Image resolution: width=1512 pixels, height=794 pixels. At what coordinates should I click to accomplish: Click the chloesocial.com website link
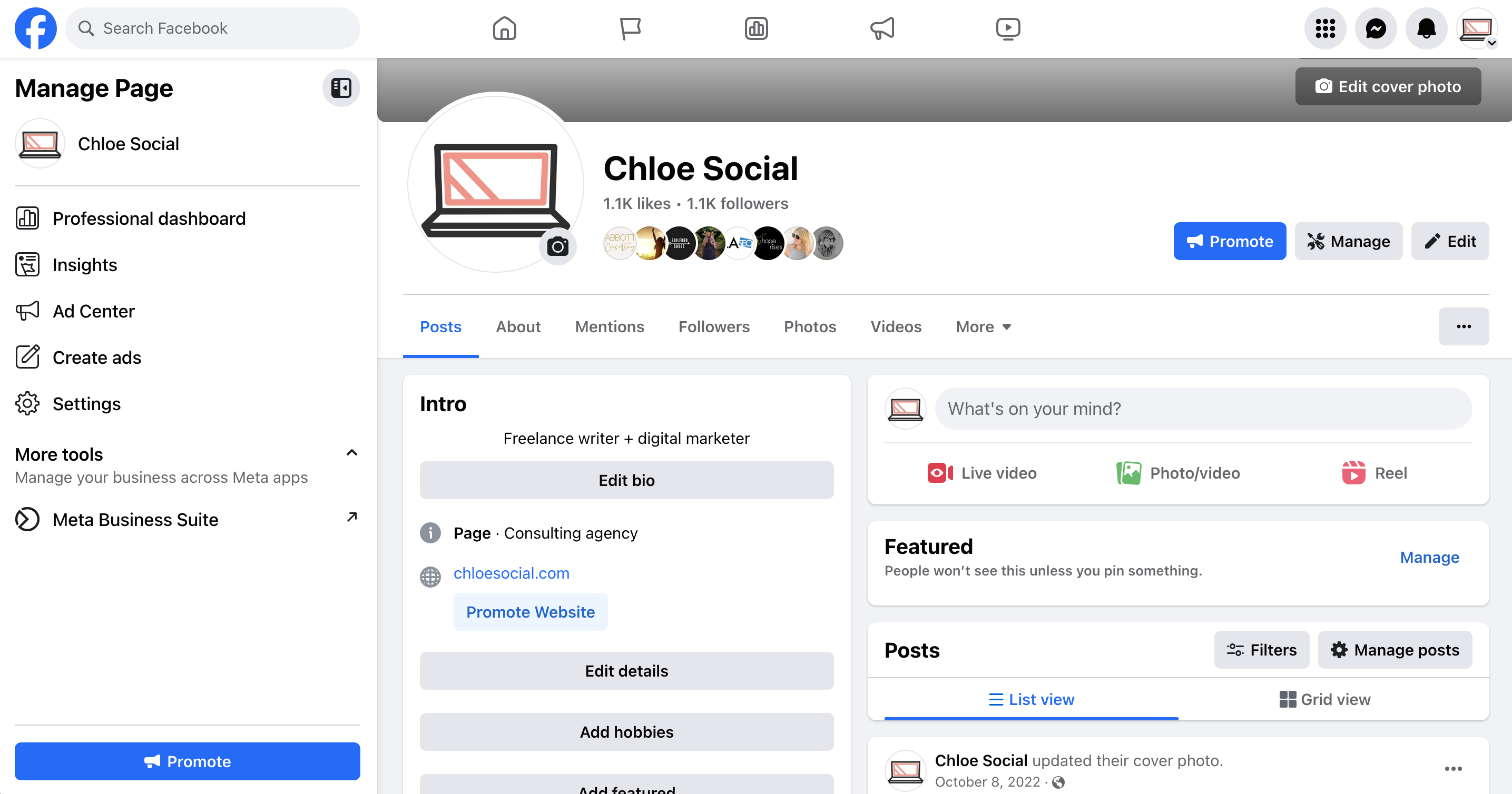pyautogui.click(x=512, y=573)
